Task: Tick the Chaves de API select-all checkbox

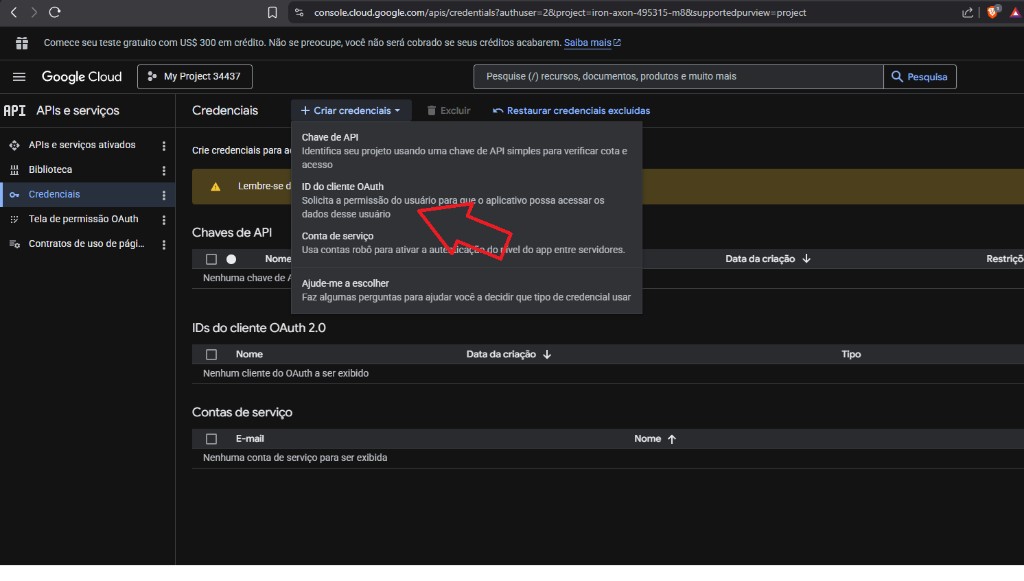Action: pos(211,260)
